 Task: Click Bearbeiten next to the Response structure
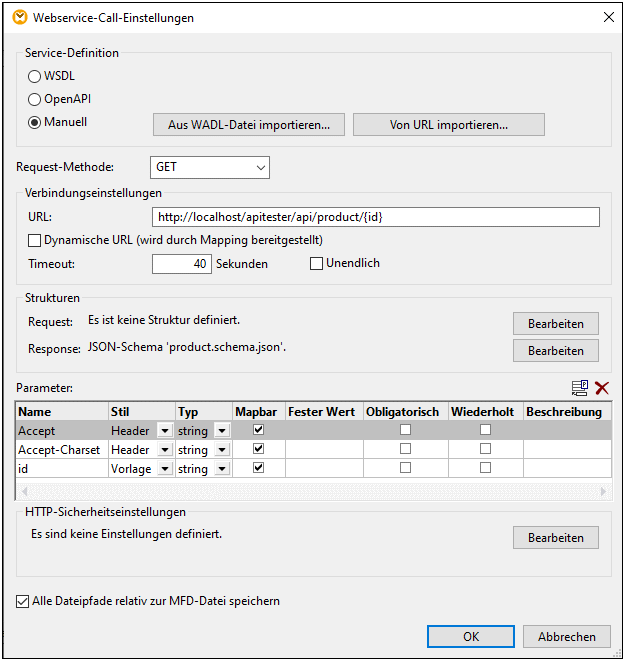tap(555, 351)
